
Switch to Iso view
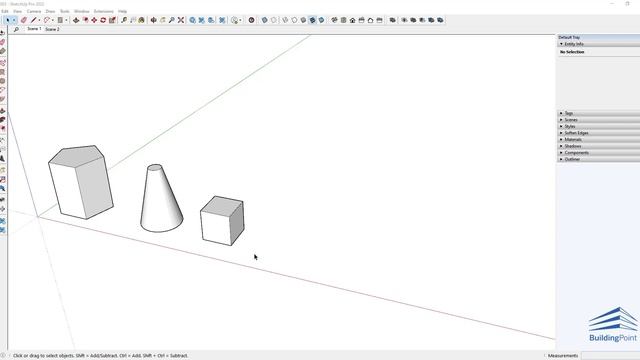pos(334,20)
